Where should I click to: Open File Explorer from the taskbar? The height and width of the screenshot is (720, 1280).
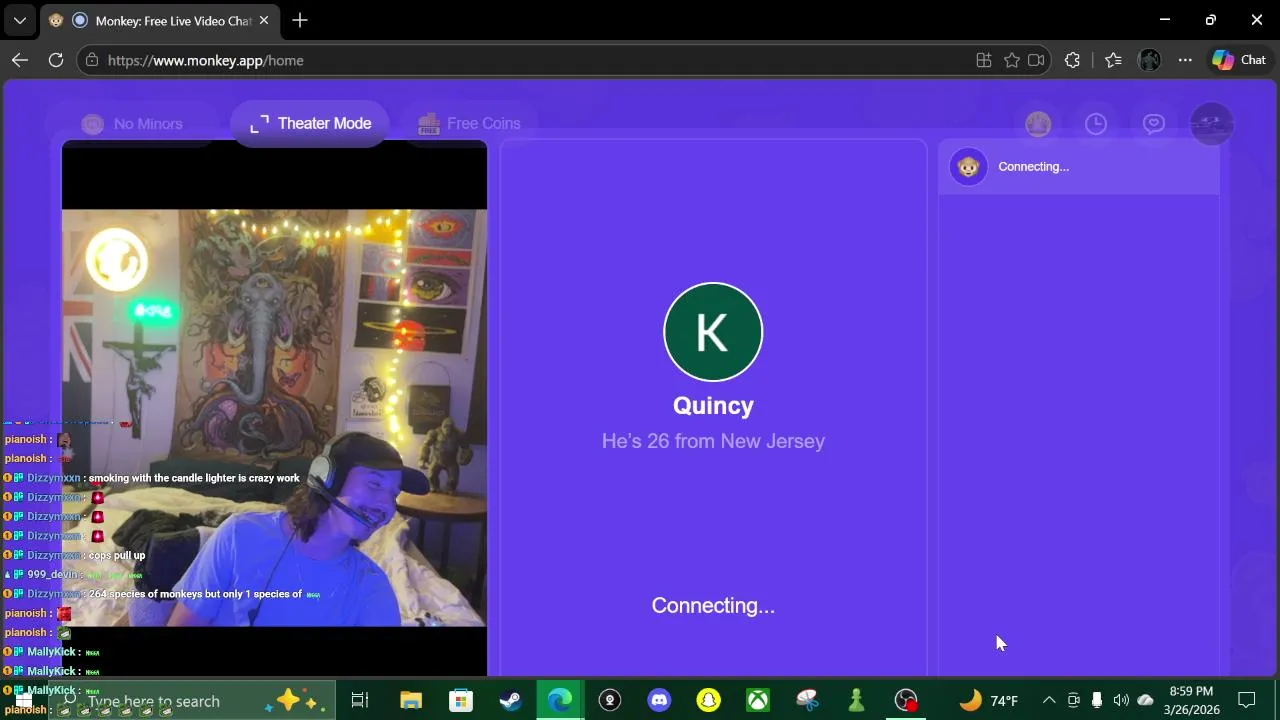(411, 701)
